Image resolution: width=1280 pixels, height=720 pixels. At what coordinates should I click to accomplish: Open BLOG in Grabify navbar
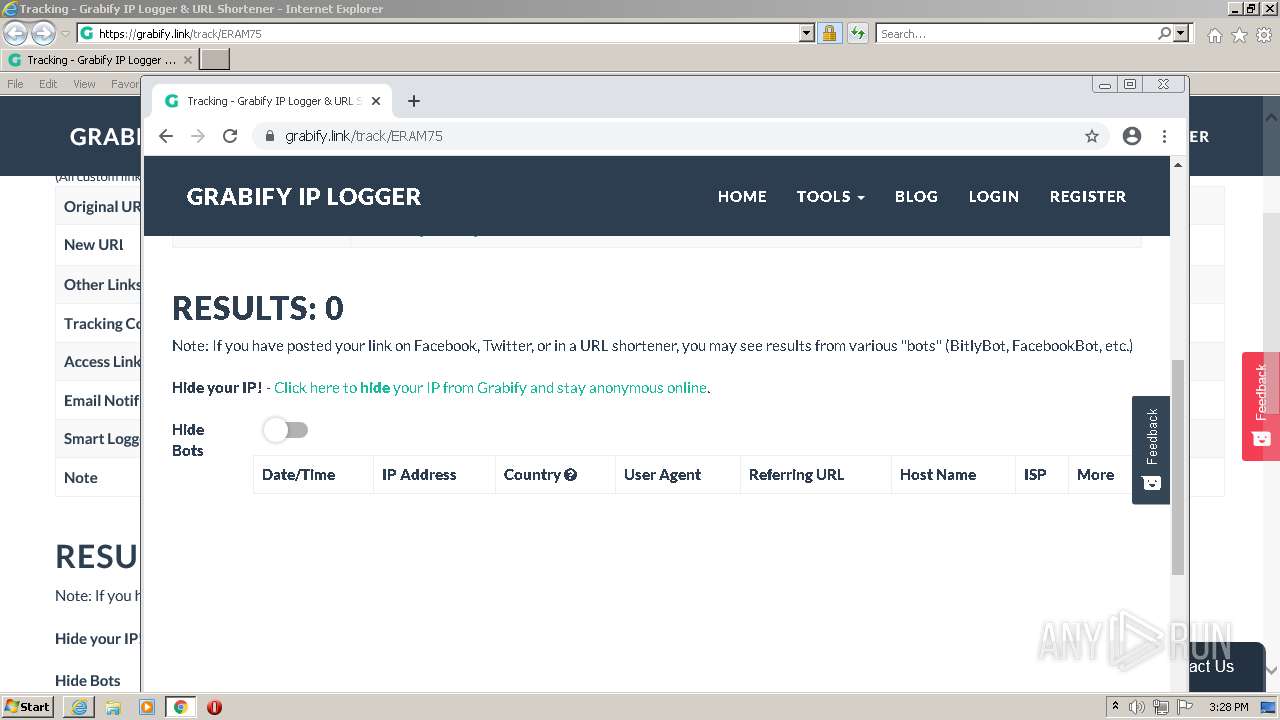[x=916, y=196]
